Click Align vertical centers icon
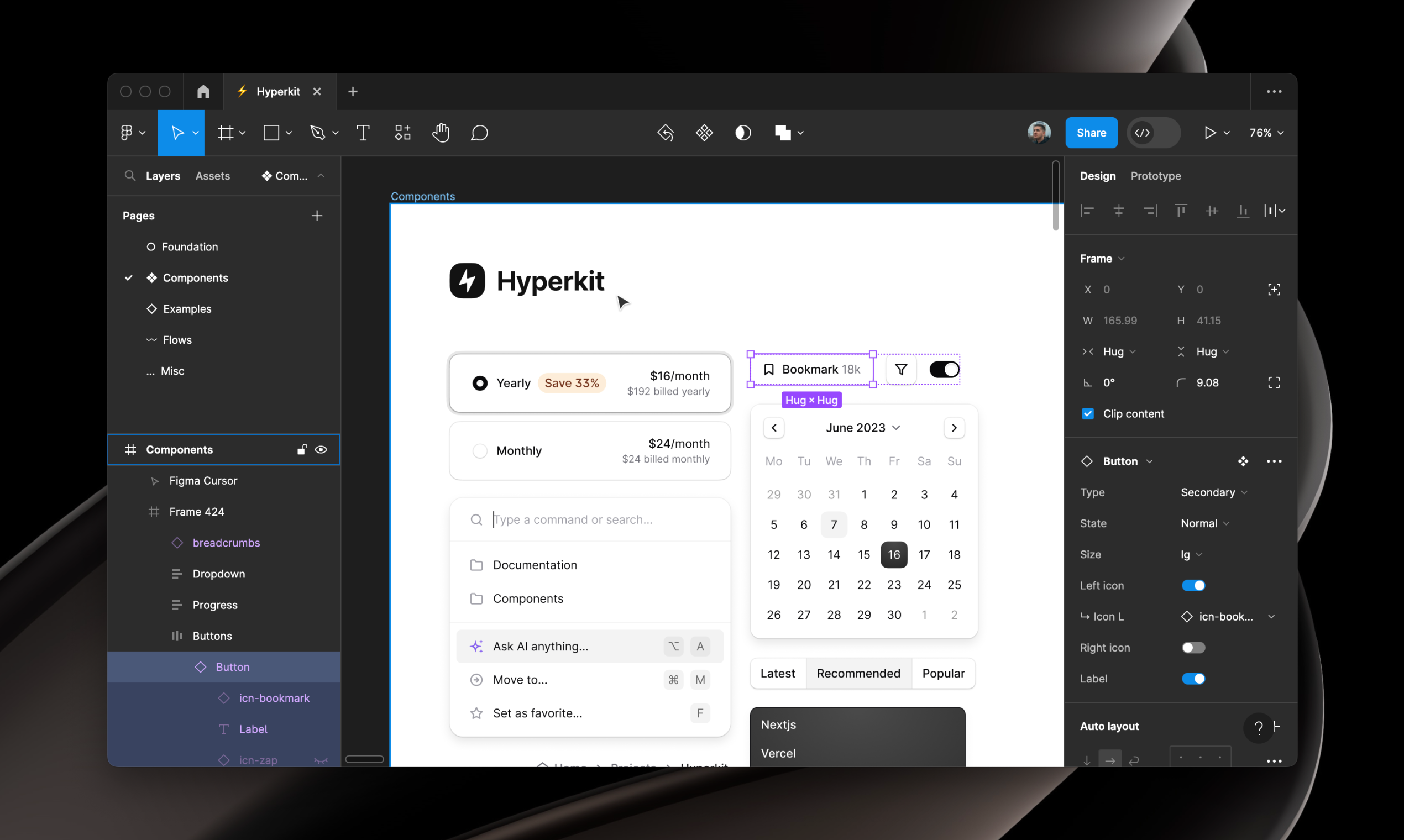The width and height of the screenshot is (1404, 840). tap(1212, 211)
